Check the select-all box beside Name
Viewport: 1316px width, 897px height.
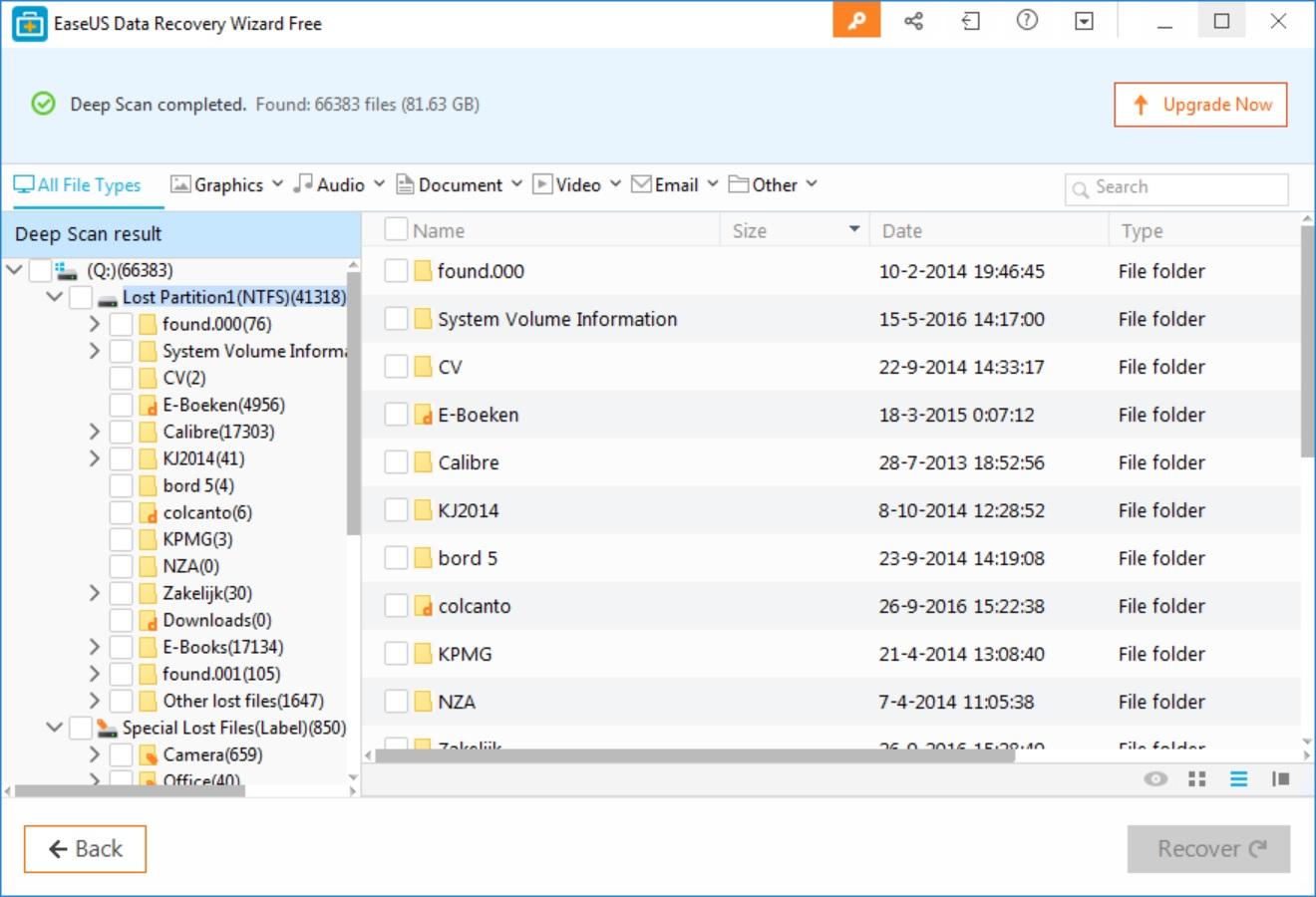pyautogui.click(x=396, y=229)
